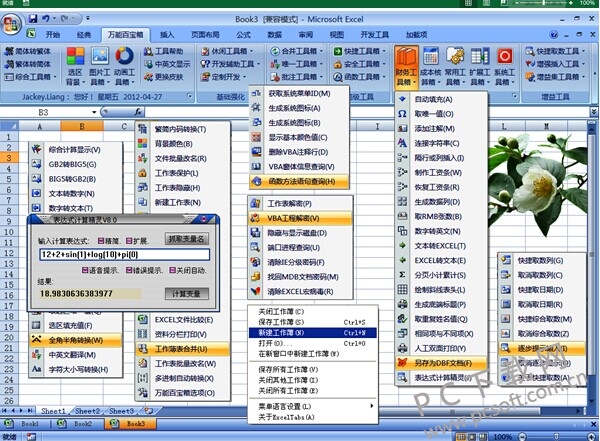Open the Name Box dropdown arrow
Image resolution: width=600 pixels, height=441 pixels.
(94, 112)
